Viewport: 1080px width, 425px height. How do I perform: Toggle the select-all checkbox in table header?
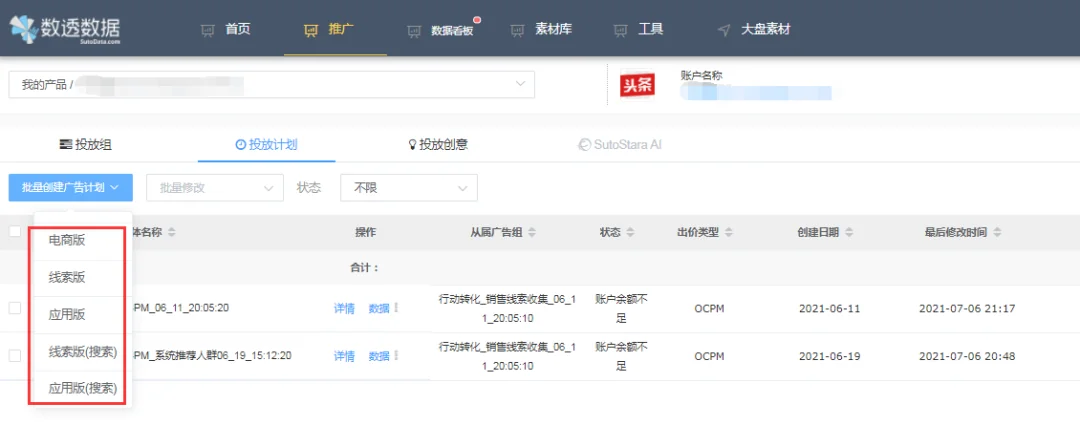[x=14, y=231]
